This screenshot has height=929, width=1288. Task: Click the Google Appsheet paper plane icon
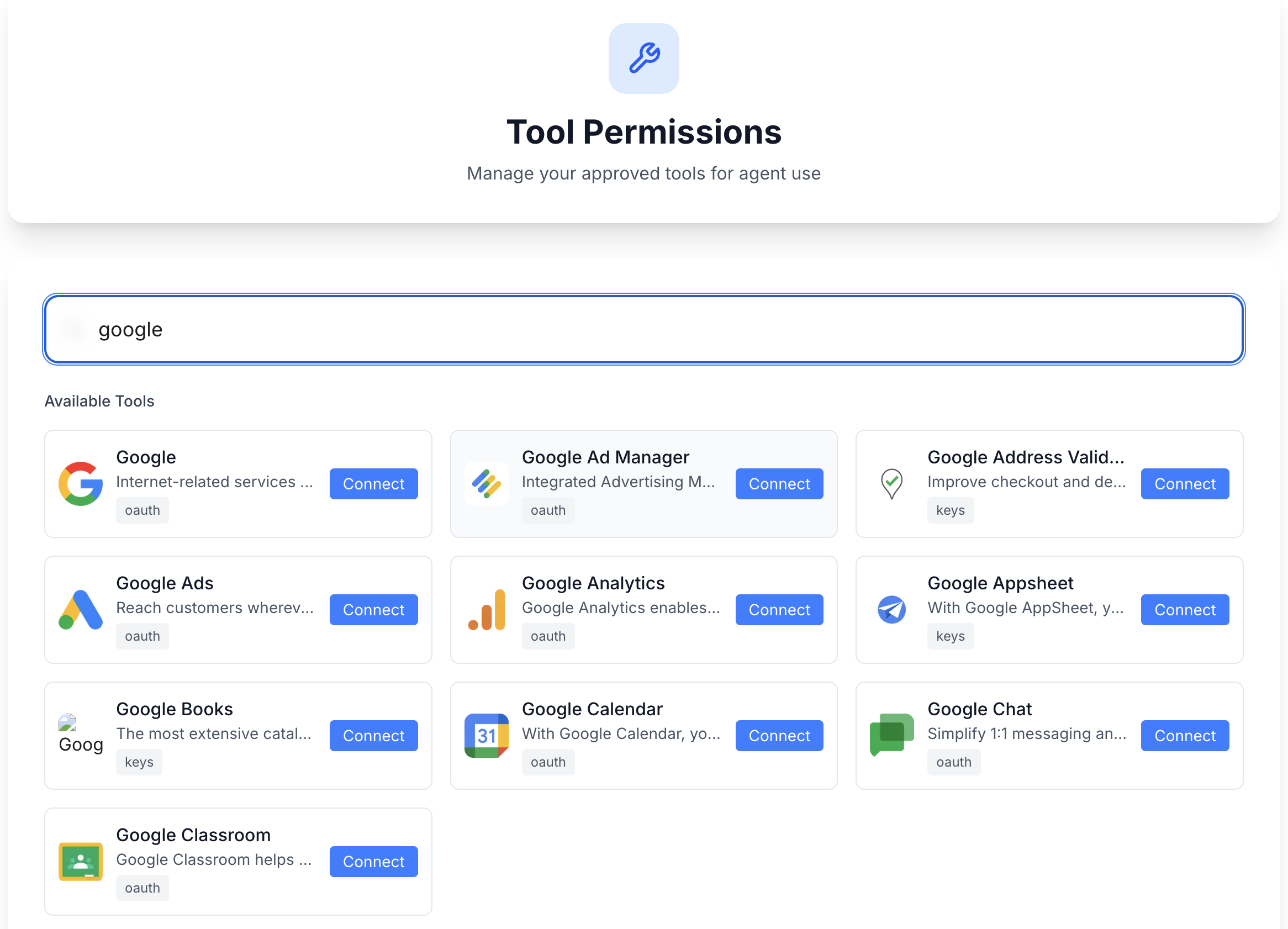(x=891, y=610)
